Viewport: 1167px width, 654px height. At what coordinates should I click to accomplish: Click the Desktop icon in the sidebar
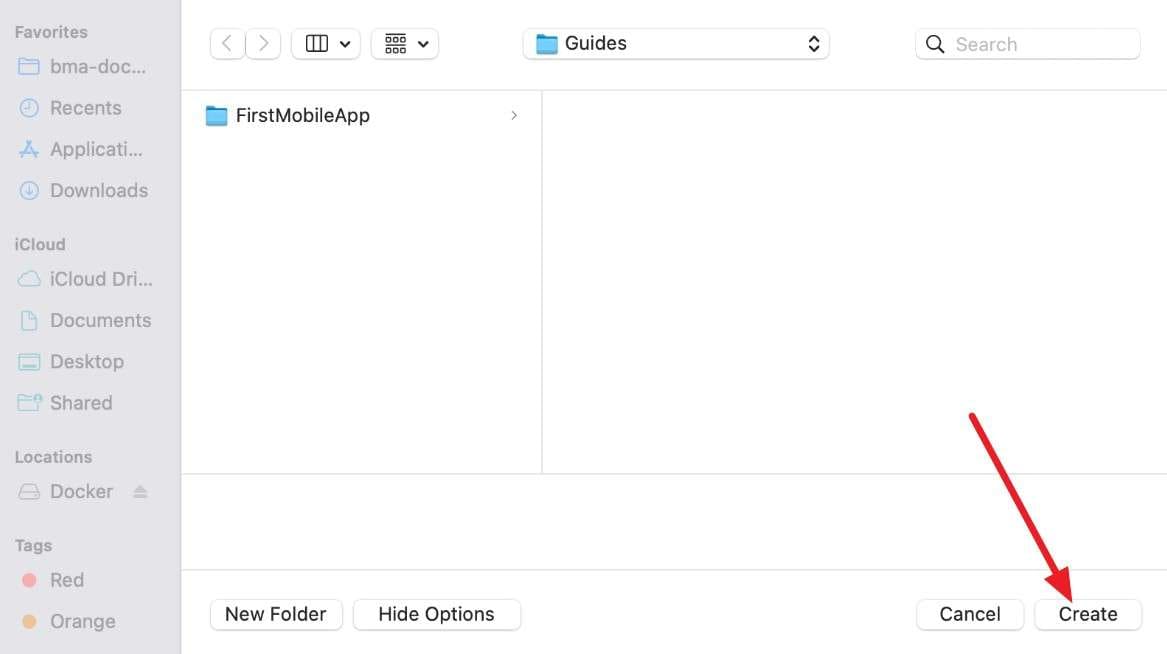click(29, 362)
